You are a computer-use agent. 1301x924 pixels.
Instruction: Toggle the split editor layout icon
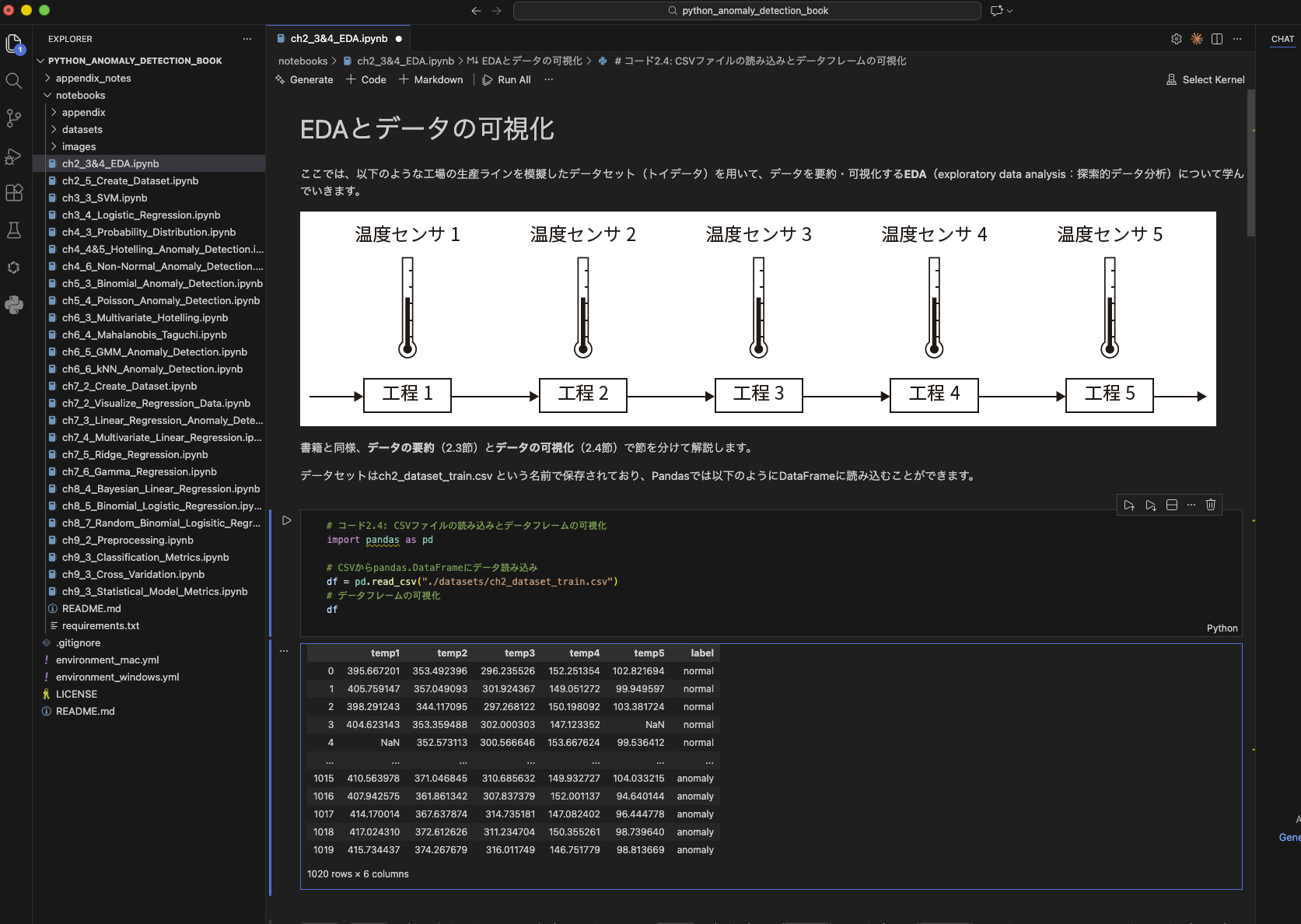[x=1216, y=38]
